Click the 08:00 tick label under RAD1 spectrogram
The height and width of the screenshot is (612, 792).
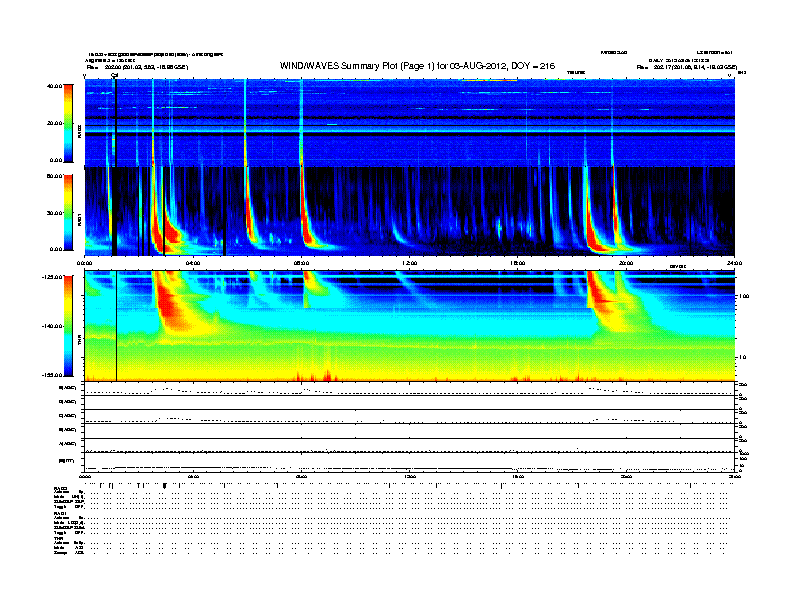(x=301, y=263)
